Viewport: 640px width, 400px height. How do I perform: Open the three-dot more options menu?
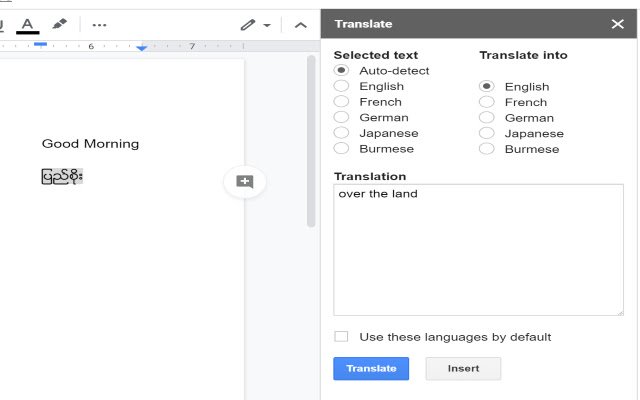coord(99,25)
